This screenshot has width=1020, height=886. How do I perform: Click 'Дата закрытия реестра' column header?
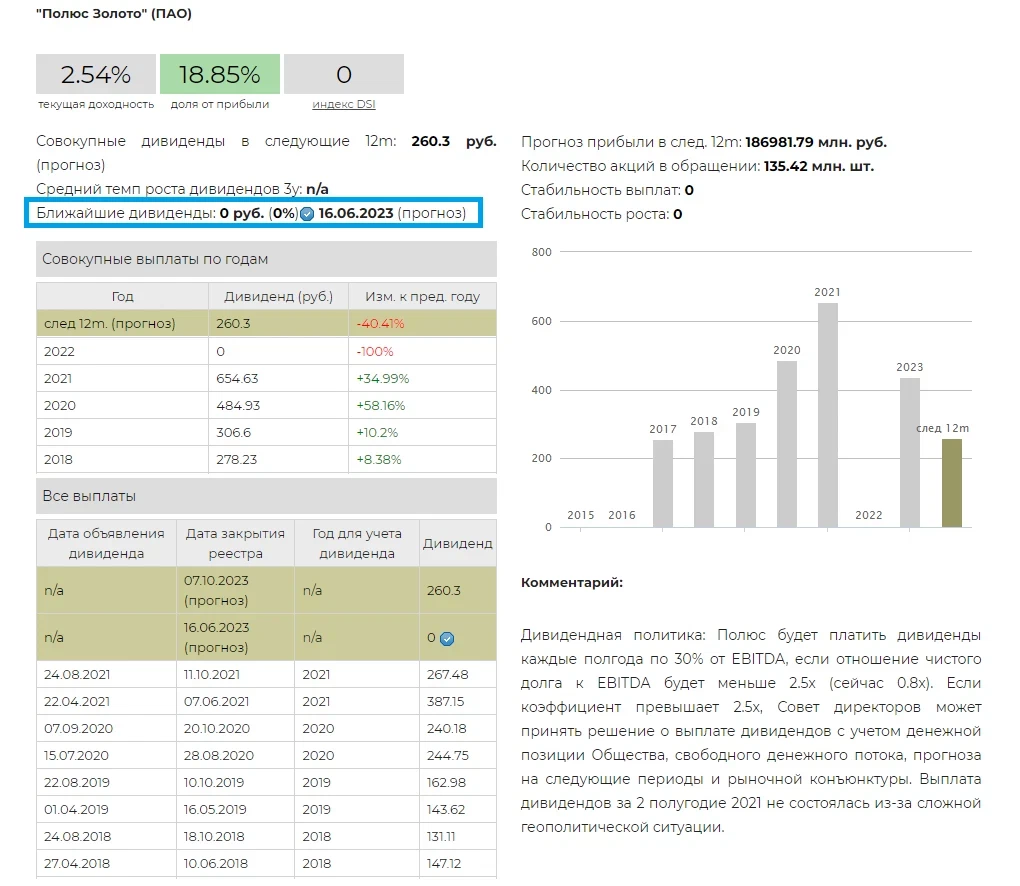(235, 543)
